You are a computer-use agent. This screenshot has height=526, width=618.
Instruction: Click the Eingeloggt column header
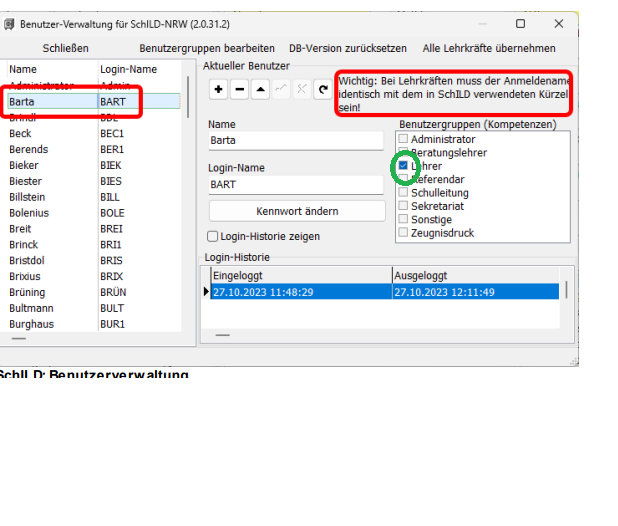click(302, 275)
